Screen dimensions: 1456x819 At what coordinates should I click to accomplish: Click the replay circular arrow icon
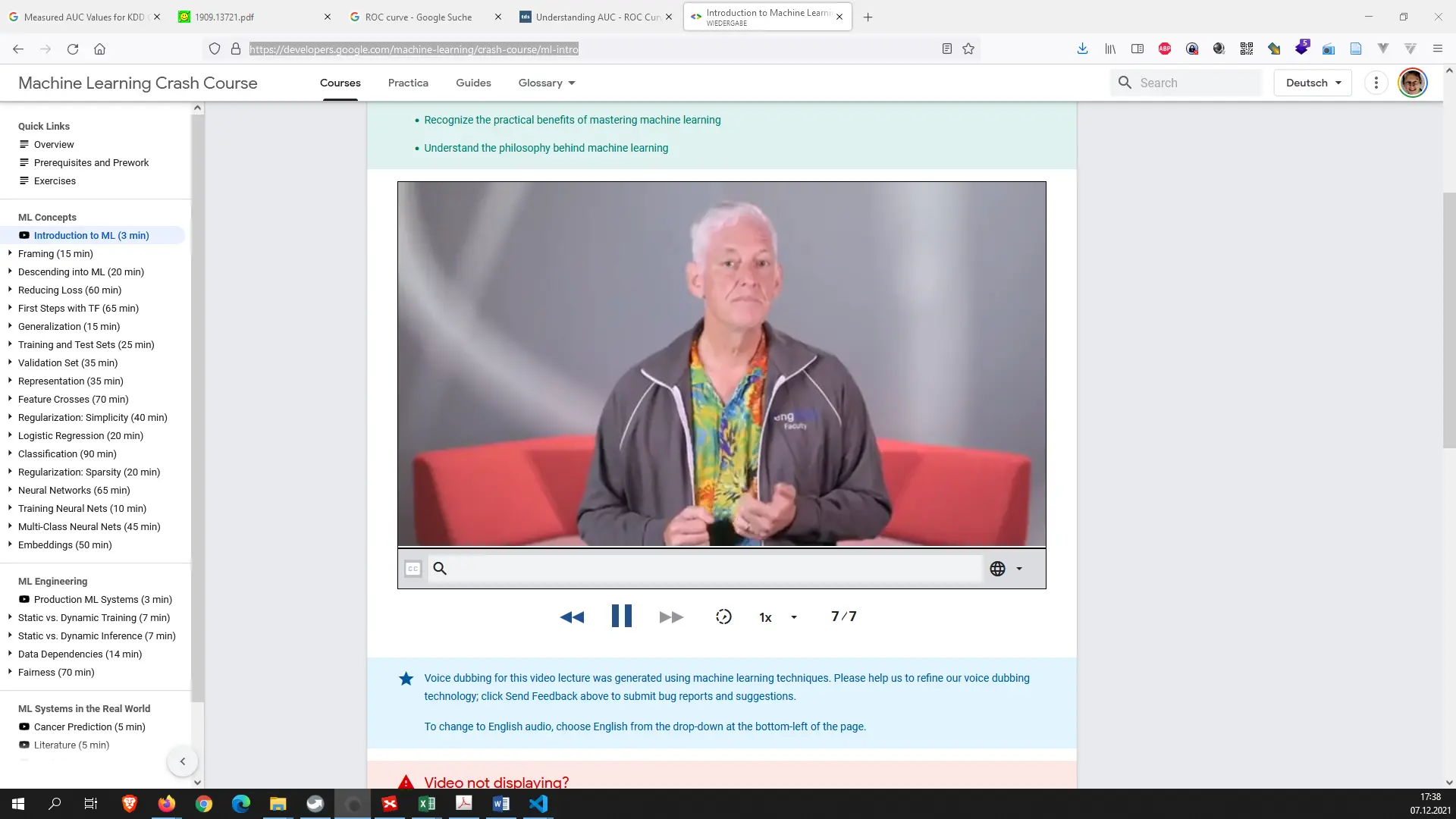(723, 617)
